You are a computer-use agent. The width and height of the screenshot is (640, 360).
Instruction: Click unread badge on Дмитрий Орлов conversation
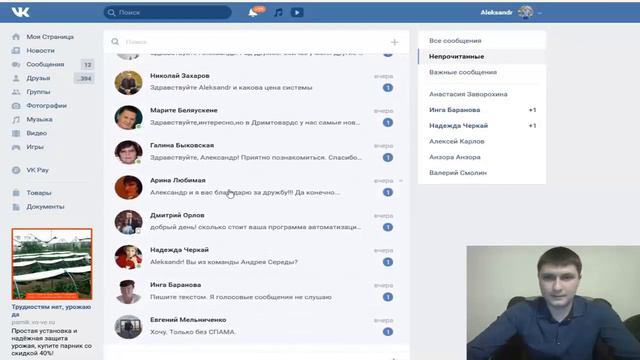388,227
